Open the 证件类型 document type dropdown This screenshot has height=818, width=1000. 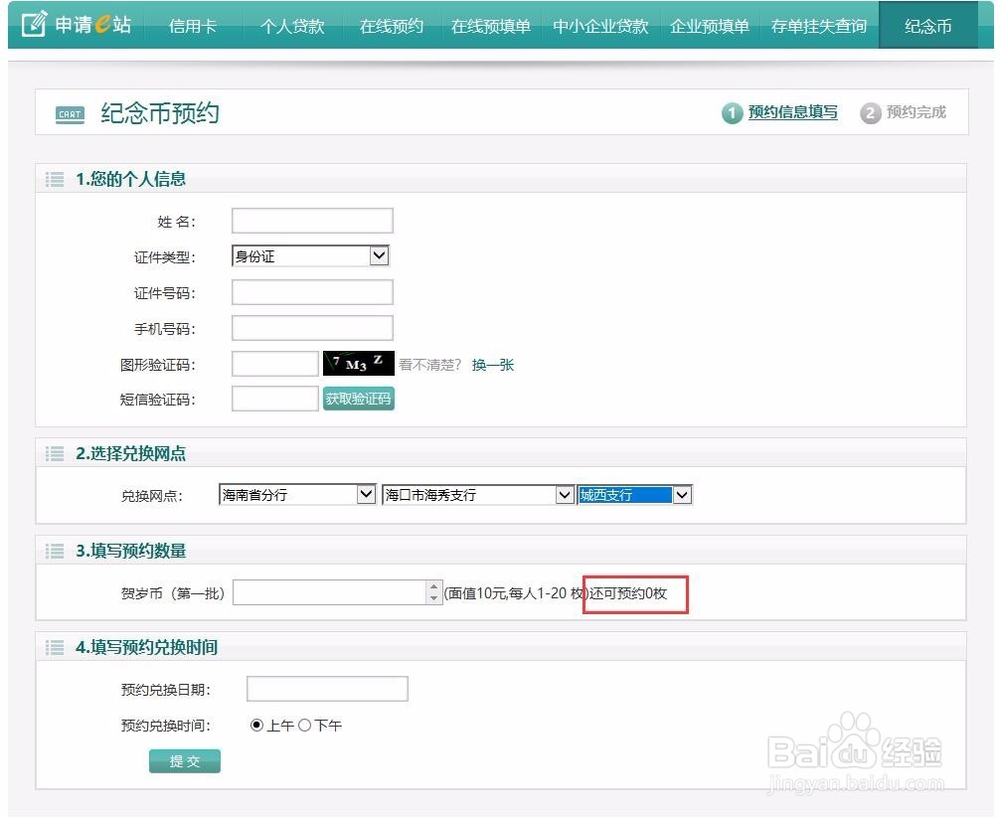point(379,255)
